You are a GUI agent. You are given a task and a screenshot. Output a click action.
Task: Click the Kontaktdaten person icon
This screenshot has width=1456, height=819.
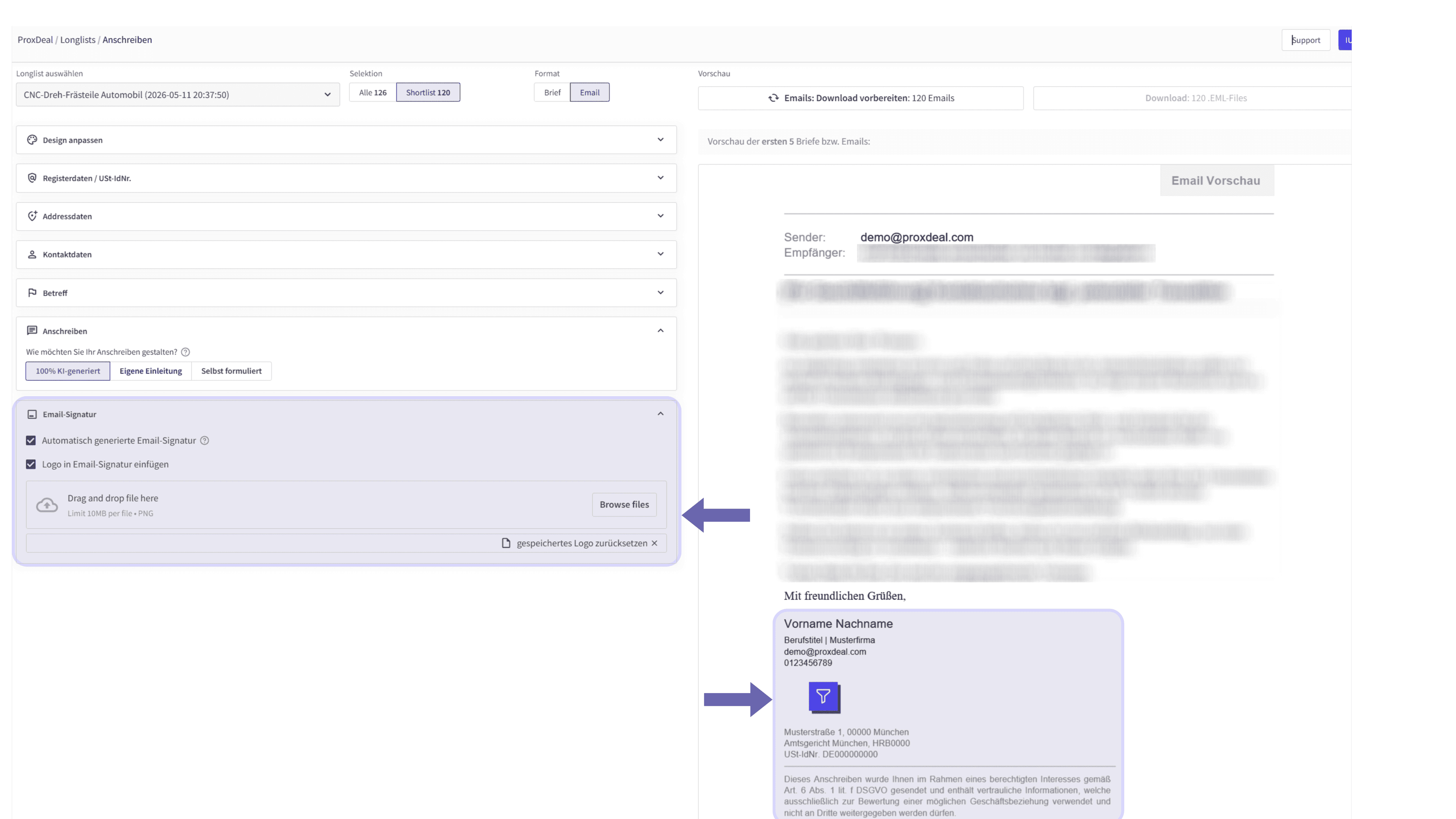point(32,254)
